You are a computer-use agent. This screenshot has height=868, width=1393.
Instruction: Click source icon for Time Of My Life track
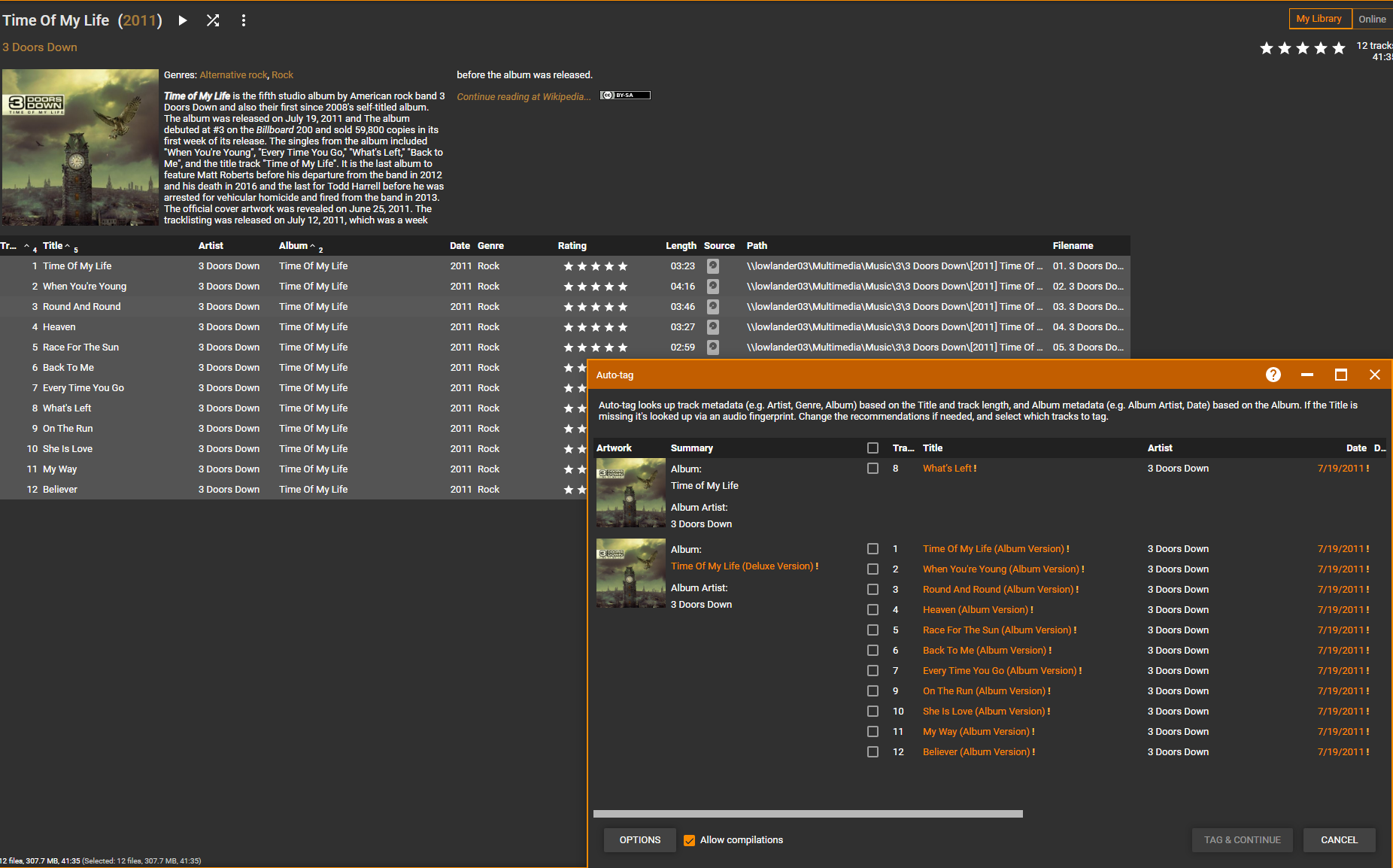pyautogui.click(x=712, y=266)
